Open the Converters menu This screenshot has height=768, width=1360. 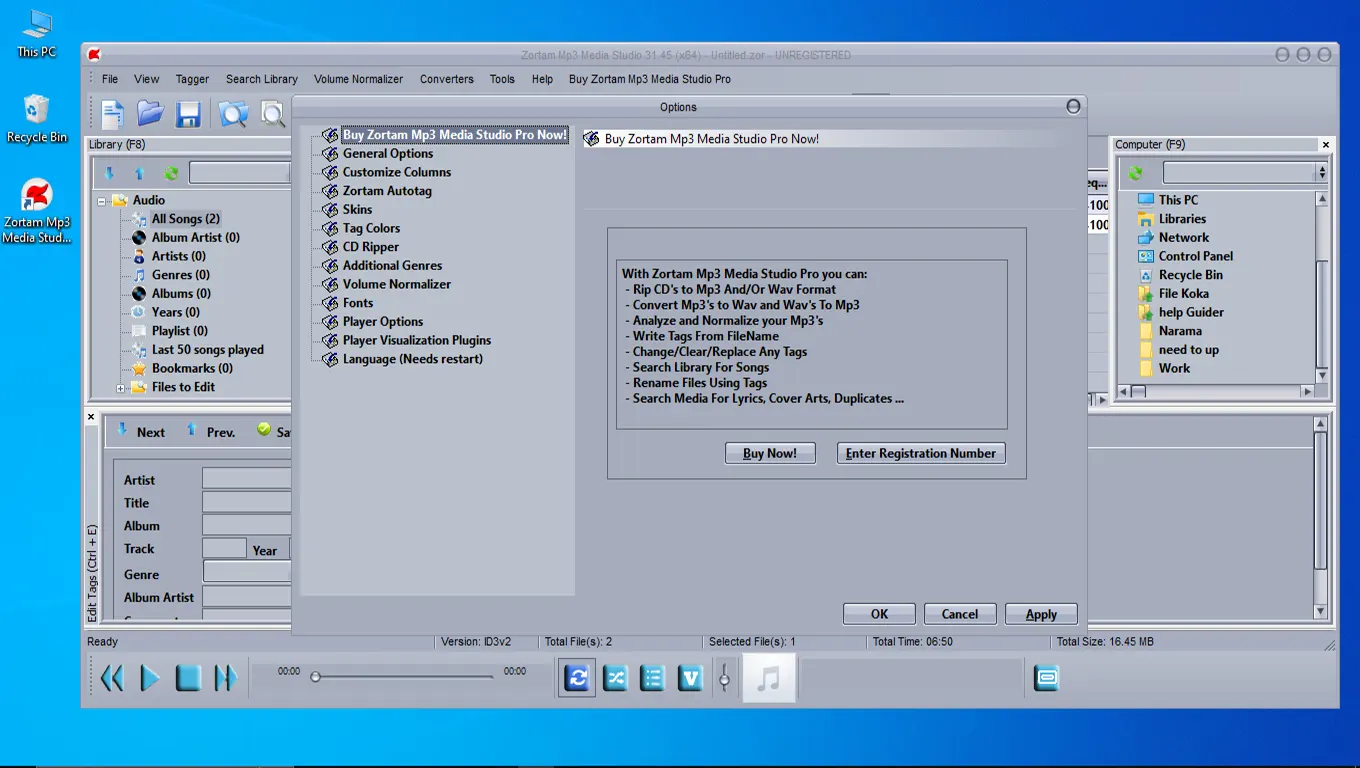(x=447, y=79)
